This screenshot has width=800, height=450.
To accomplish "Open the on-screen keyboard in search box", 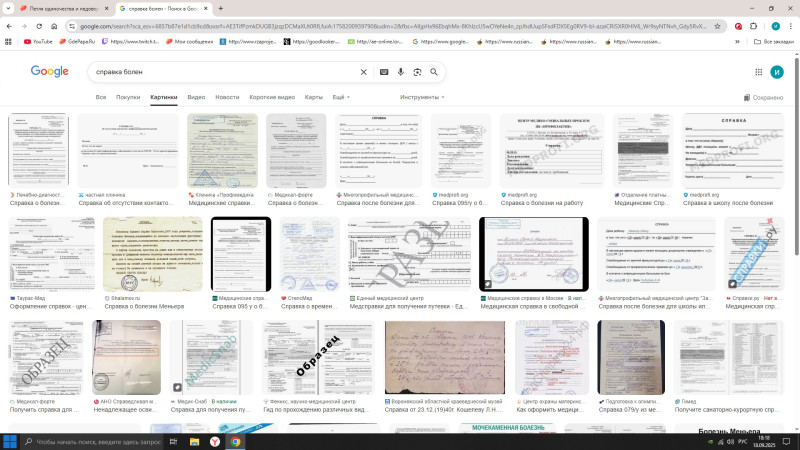I will pyautogui.click(x=384, y=72).
